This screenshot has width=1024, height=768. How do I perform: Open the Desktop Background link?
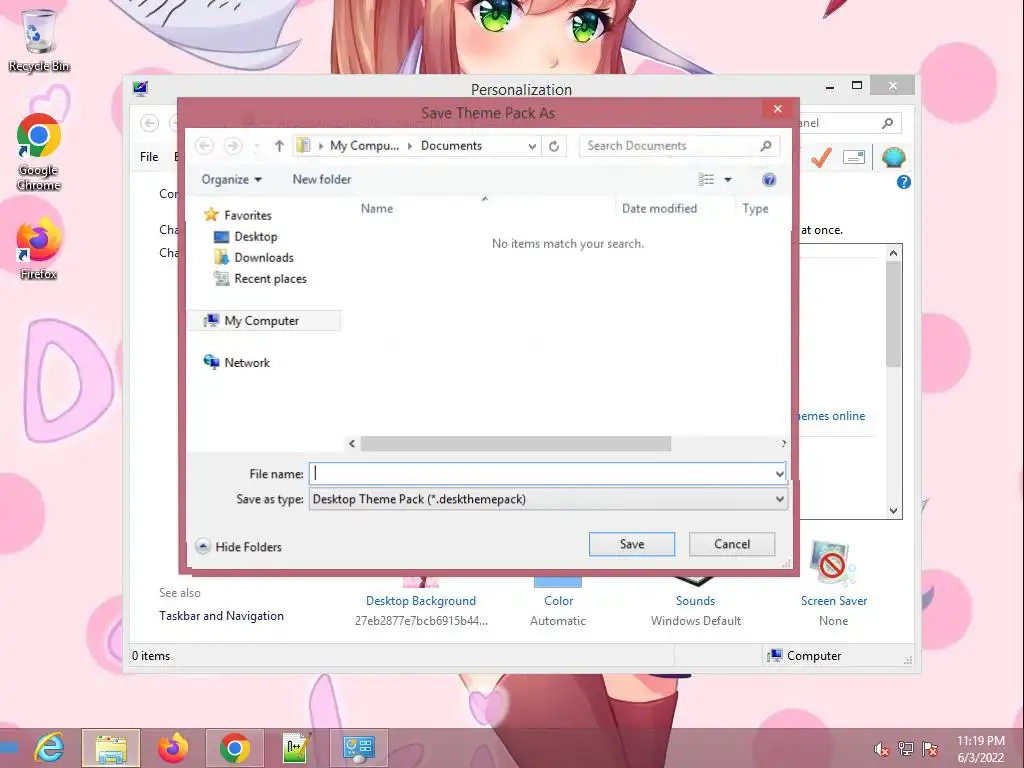coord(421,601)
